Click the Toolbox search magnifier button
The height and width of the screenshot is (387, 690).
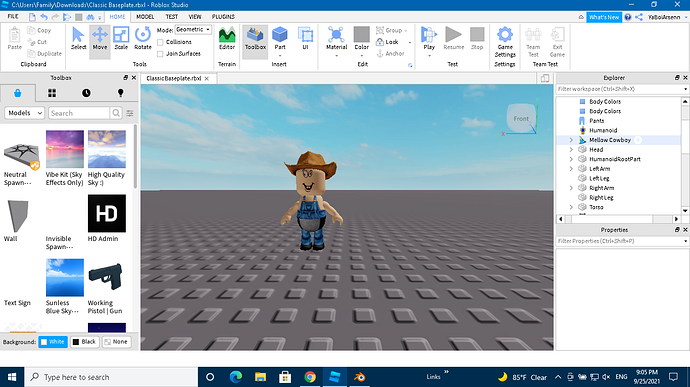coord(116,113)
